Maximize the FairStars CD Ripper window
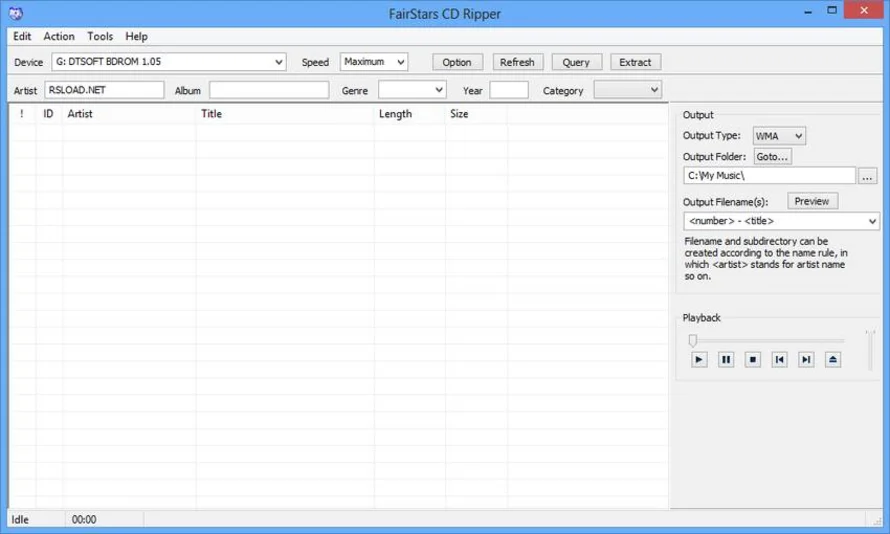 pyautogui.click(x=832, y=11)
